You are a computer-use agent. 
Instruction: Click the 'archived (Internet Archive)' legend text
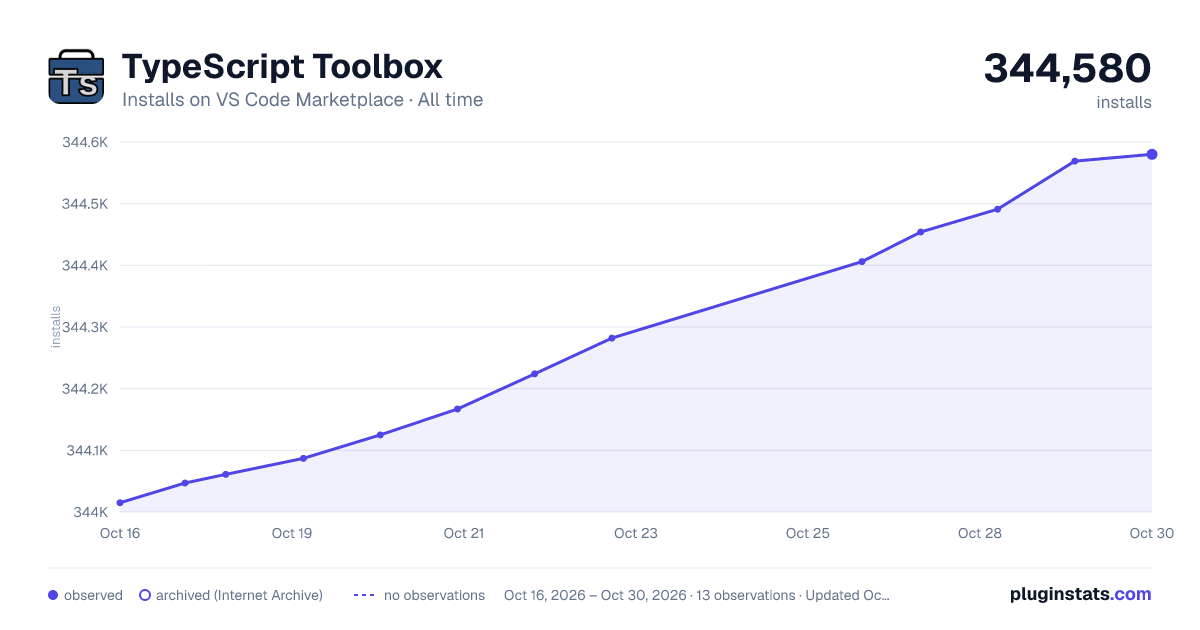coord(239,595)
